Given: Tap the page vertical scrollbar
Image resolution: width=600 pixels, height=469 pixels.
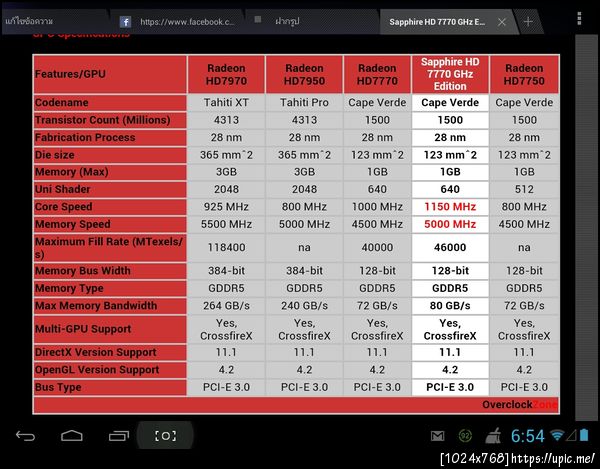Looking at the screenshot, I should coord(586,228).
